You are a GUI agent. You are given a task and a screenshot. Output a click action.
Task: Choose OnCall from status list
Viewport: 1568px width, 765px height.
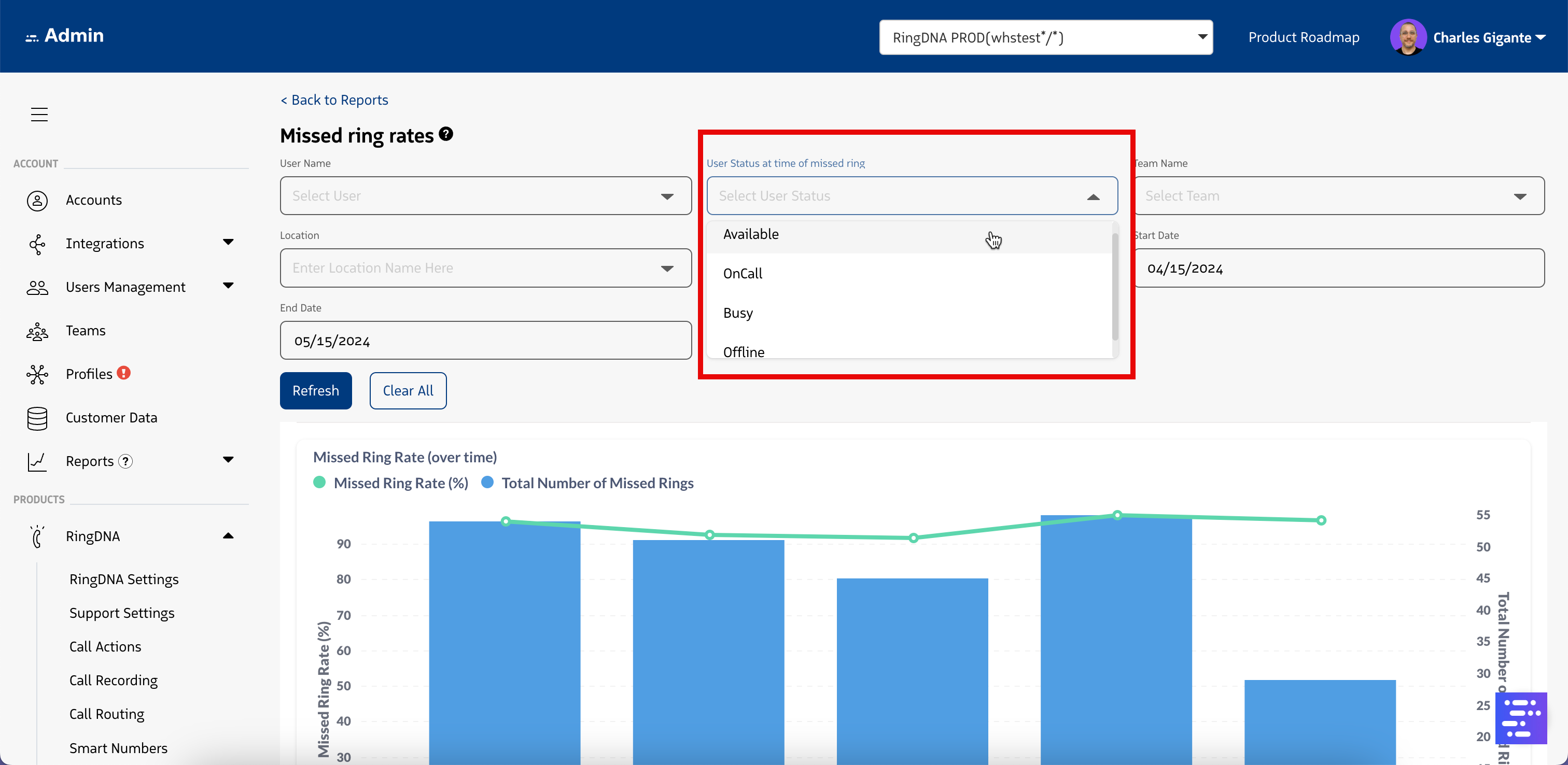(x=743, y=274)
